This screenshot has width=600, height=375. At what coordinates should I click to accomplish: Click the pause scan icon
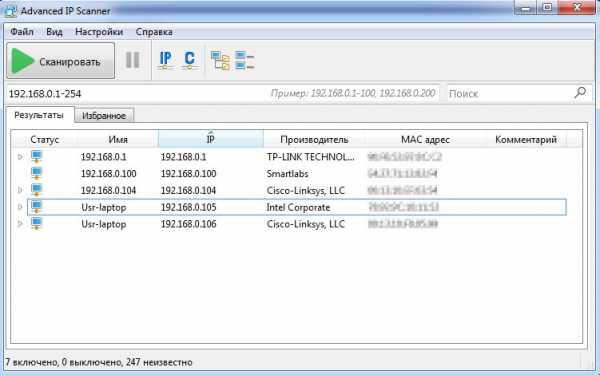pos(132,60)
